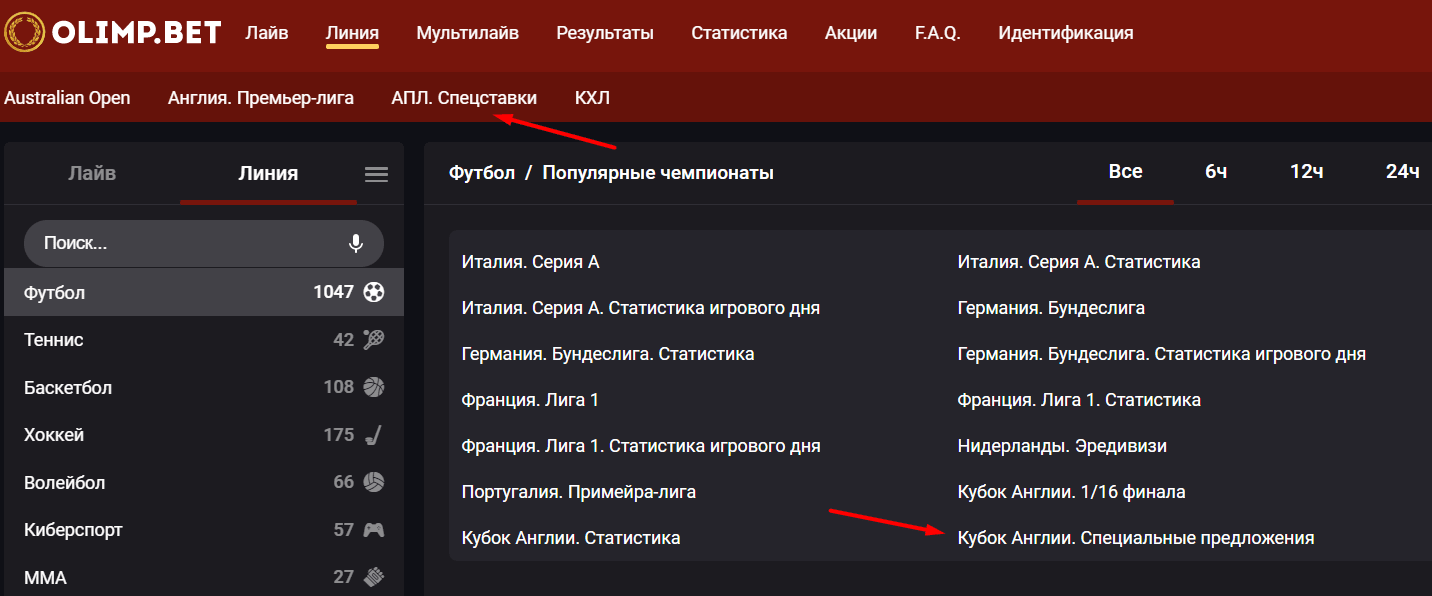Open Франция. Лига 1 championship
This screenshot has width=1432, height=596.
coord(530,400)
